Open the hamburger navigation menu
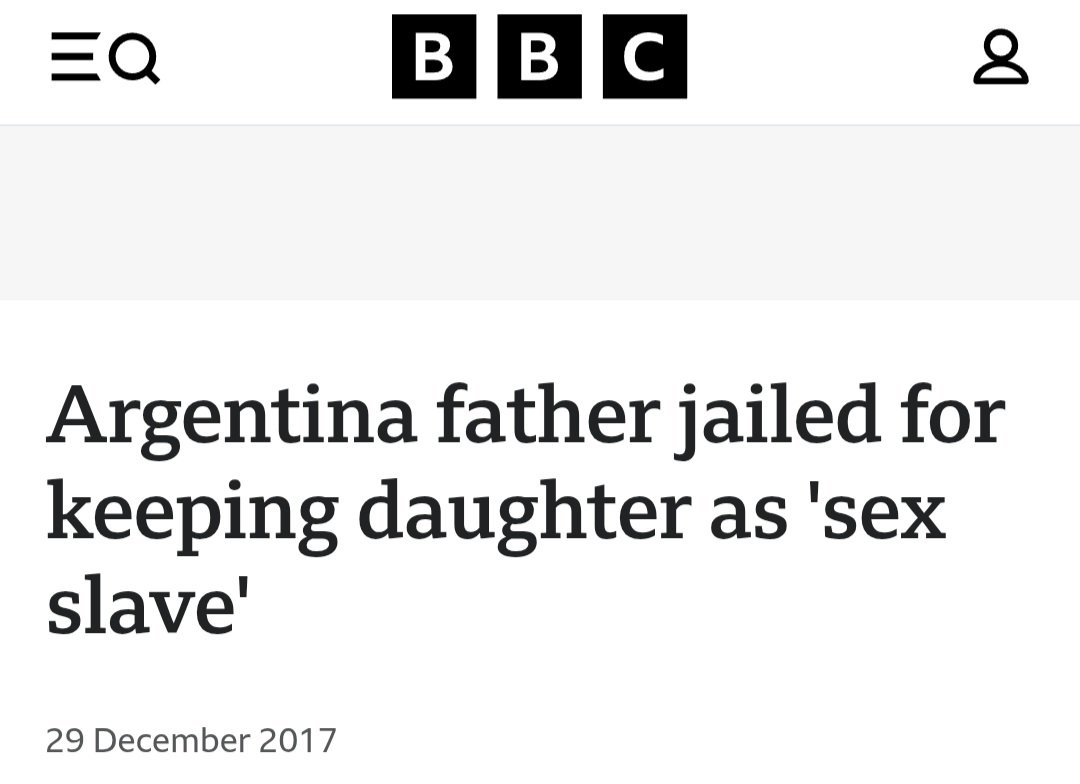The width and height of the screenshot is (1080, 784). (75, 56)
